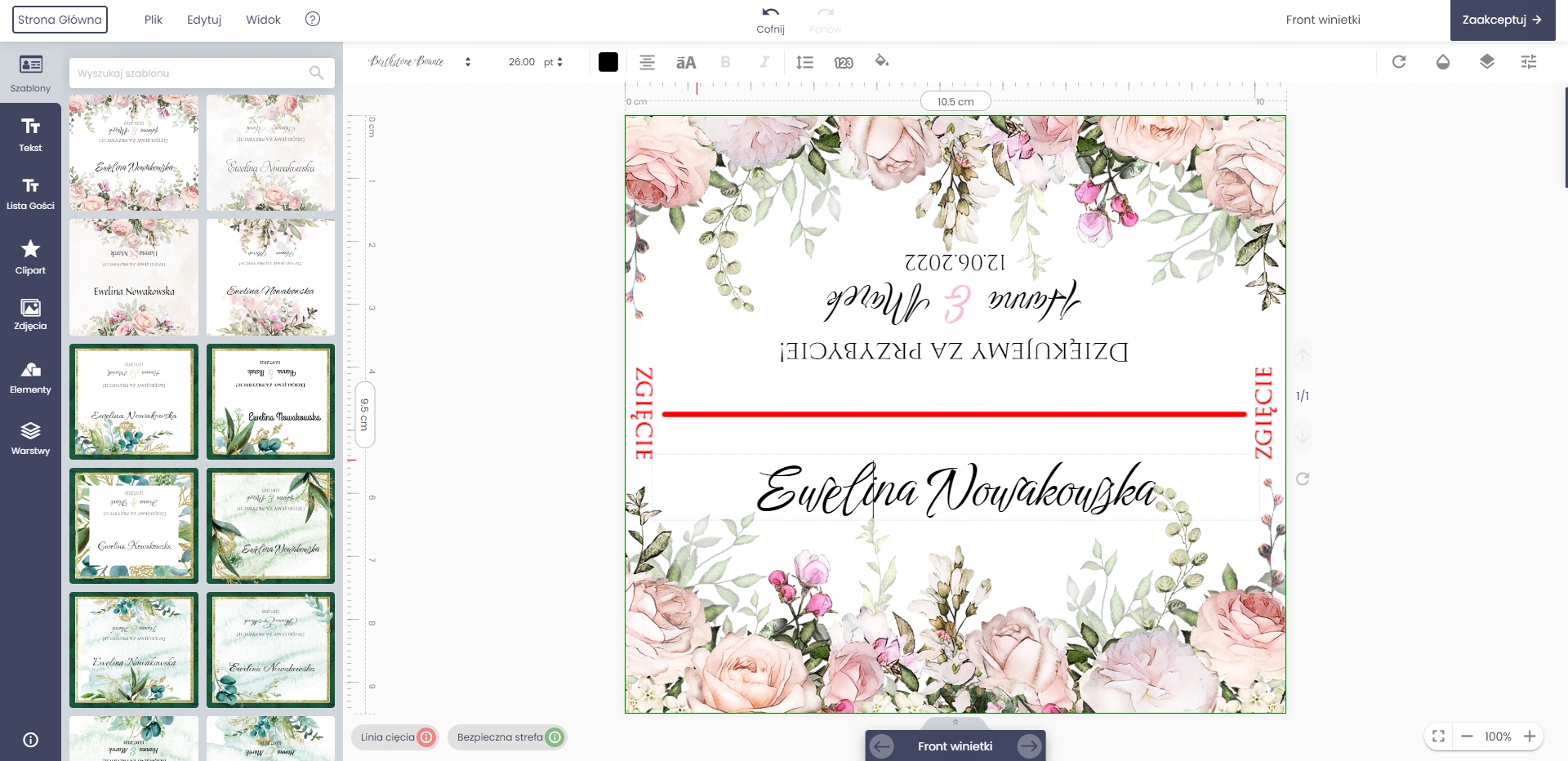Click the Zaakceptuj button
1568x761 pixels.
coord(1502,20)
